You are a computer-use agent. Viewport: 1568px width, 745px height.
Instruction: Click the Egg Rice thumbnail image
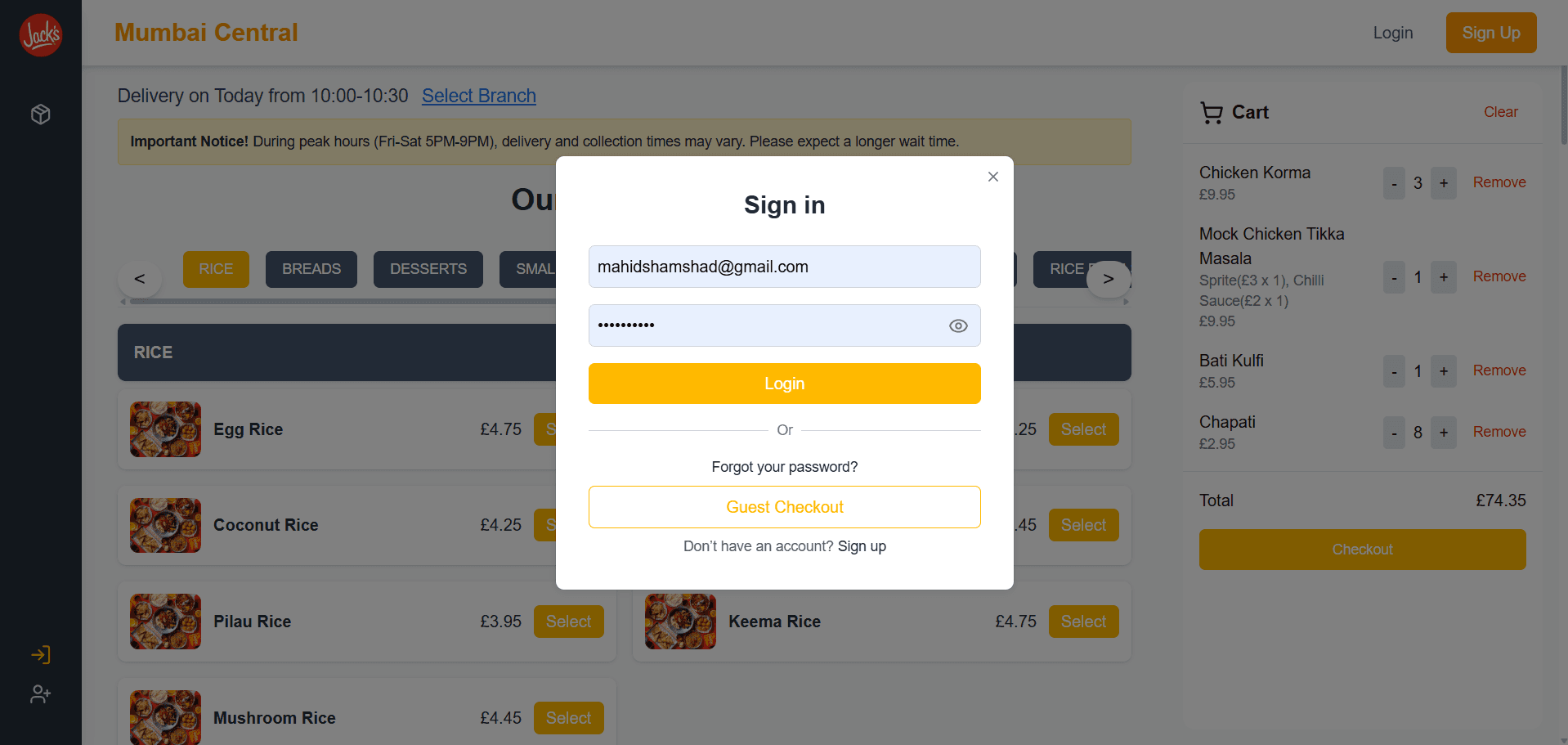165,429
